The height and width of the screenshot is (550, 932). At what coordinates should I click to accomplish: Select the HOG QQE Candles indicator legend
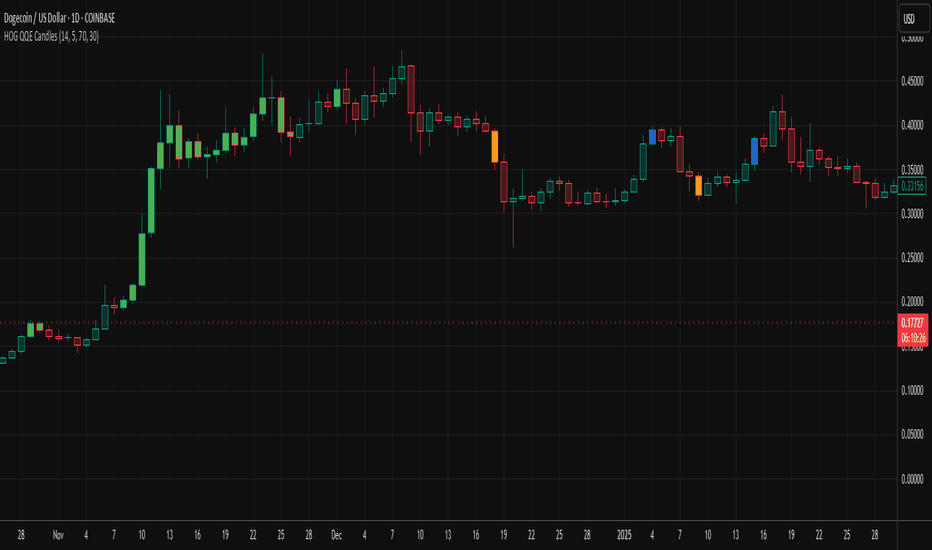51,36
